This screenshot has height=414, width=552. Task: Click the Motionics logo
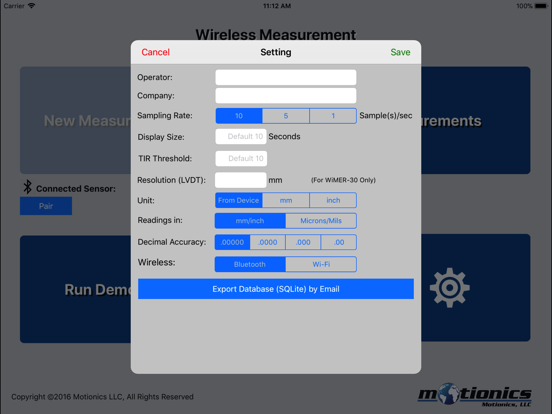click(x=475, y=395)
